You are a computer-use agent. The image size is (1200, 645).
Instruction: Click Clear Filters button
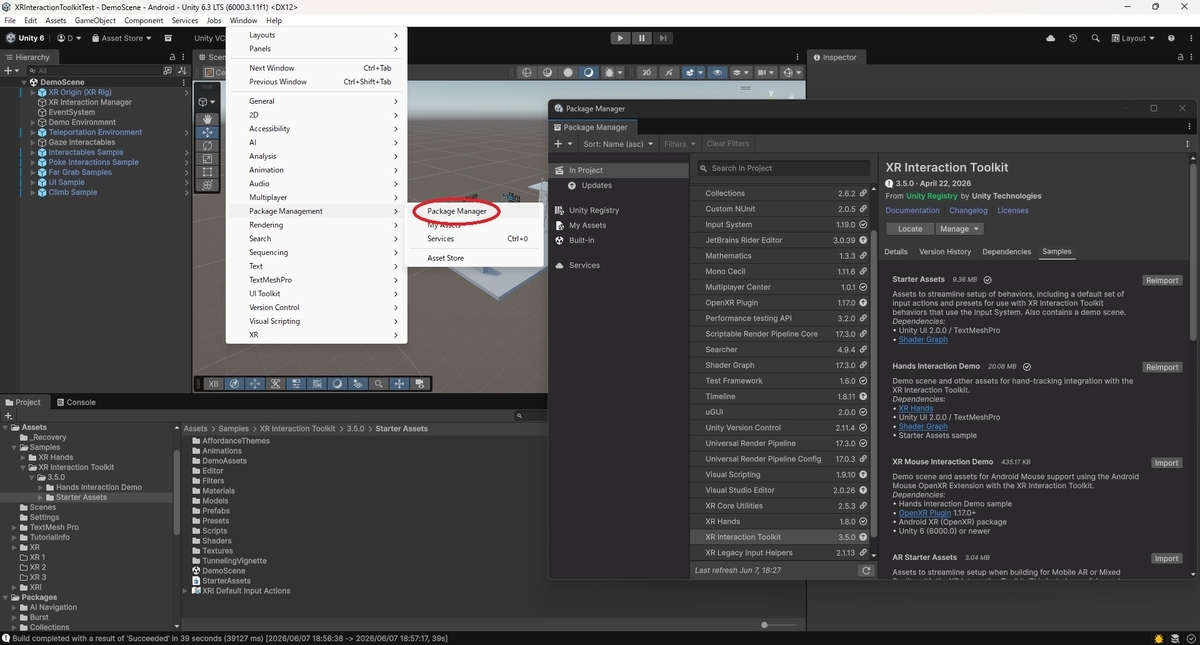(727, 144)
